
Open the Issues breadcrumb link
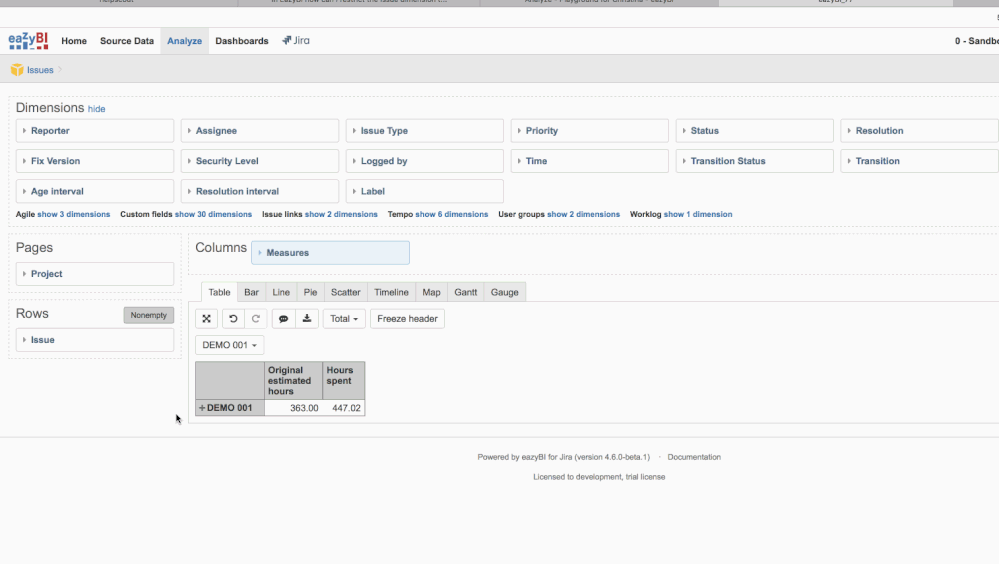tap(40, 70)
